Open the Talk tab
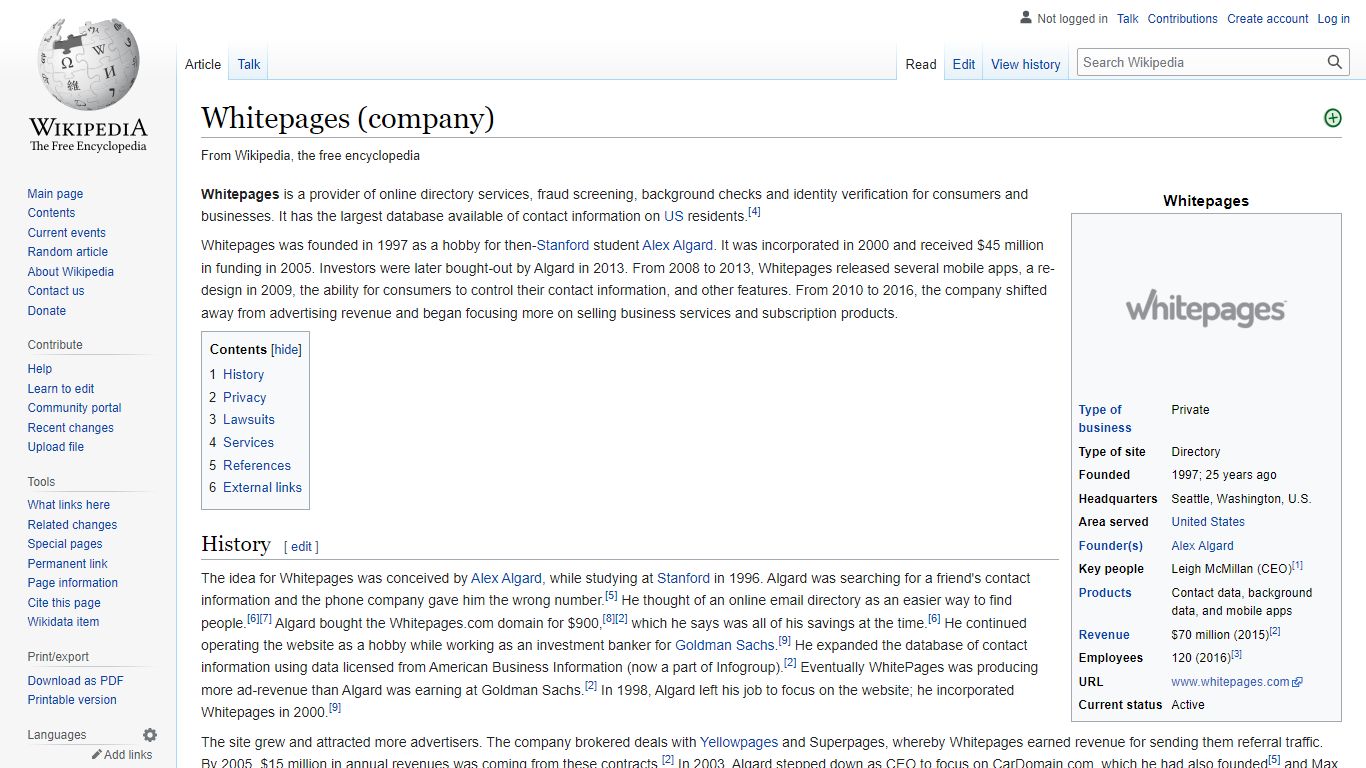This screenshot has width=1366, height=768. coord(249,64)
